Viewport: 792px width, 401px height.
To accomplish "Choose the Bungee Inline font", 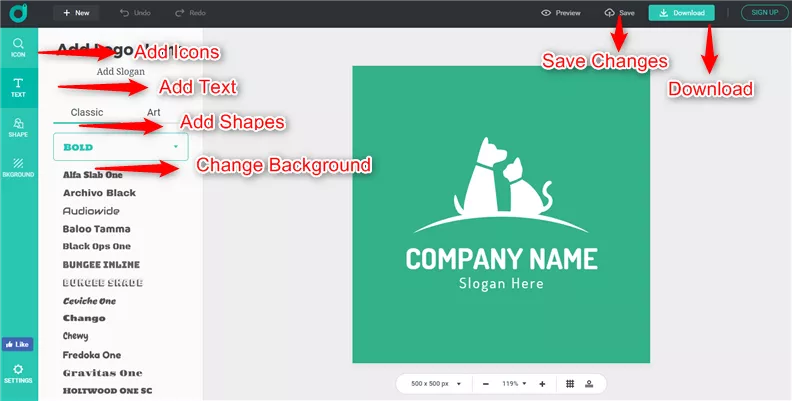I will point(101,265).
